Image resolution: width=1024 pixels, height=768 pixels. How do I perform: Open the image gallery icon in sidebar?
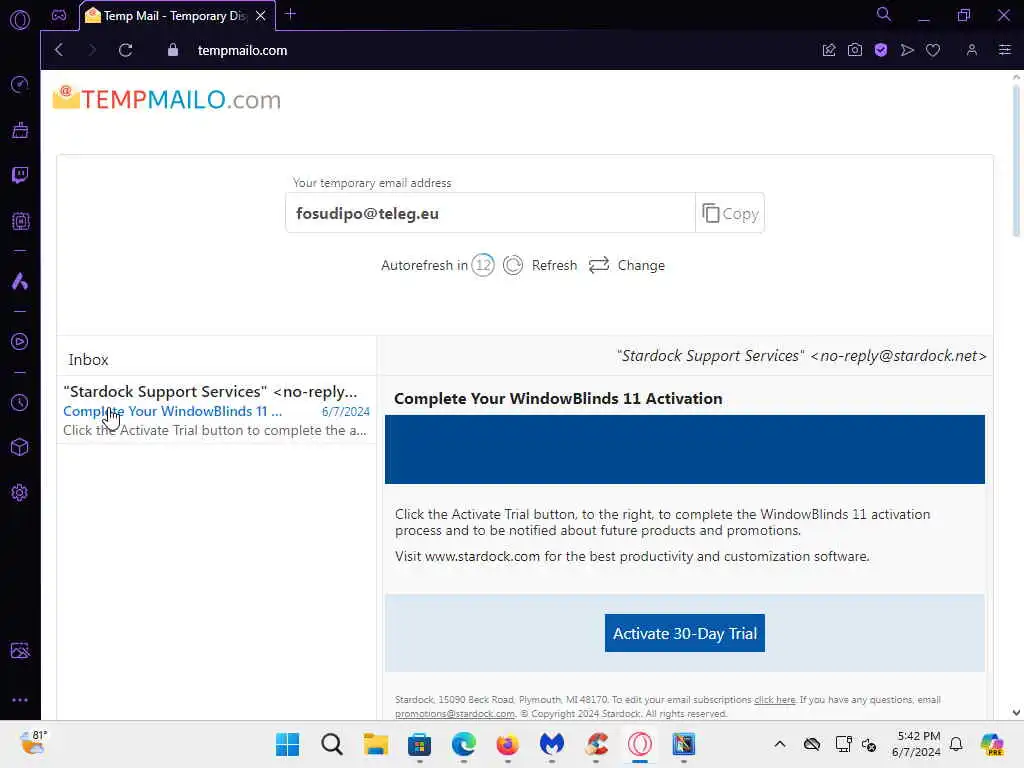[x=20, y=650]
